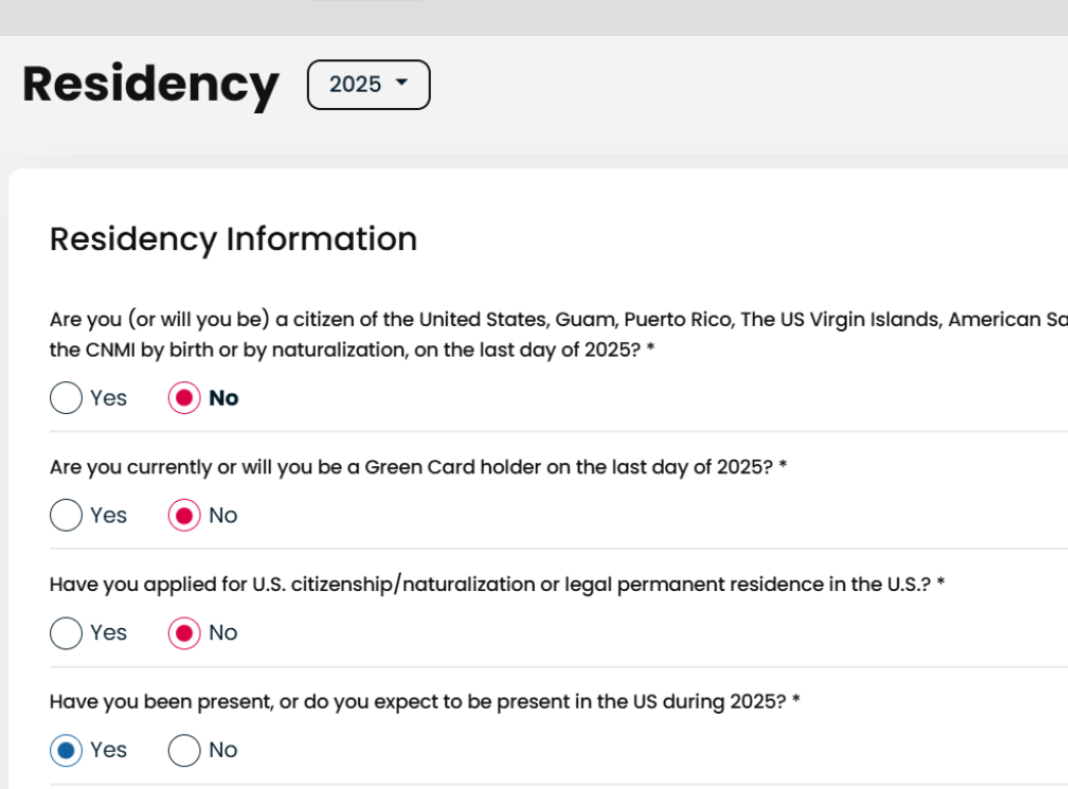Choose No for Green Card holder question
Screen dimensions: 1068x789
[184, 515]
